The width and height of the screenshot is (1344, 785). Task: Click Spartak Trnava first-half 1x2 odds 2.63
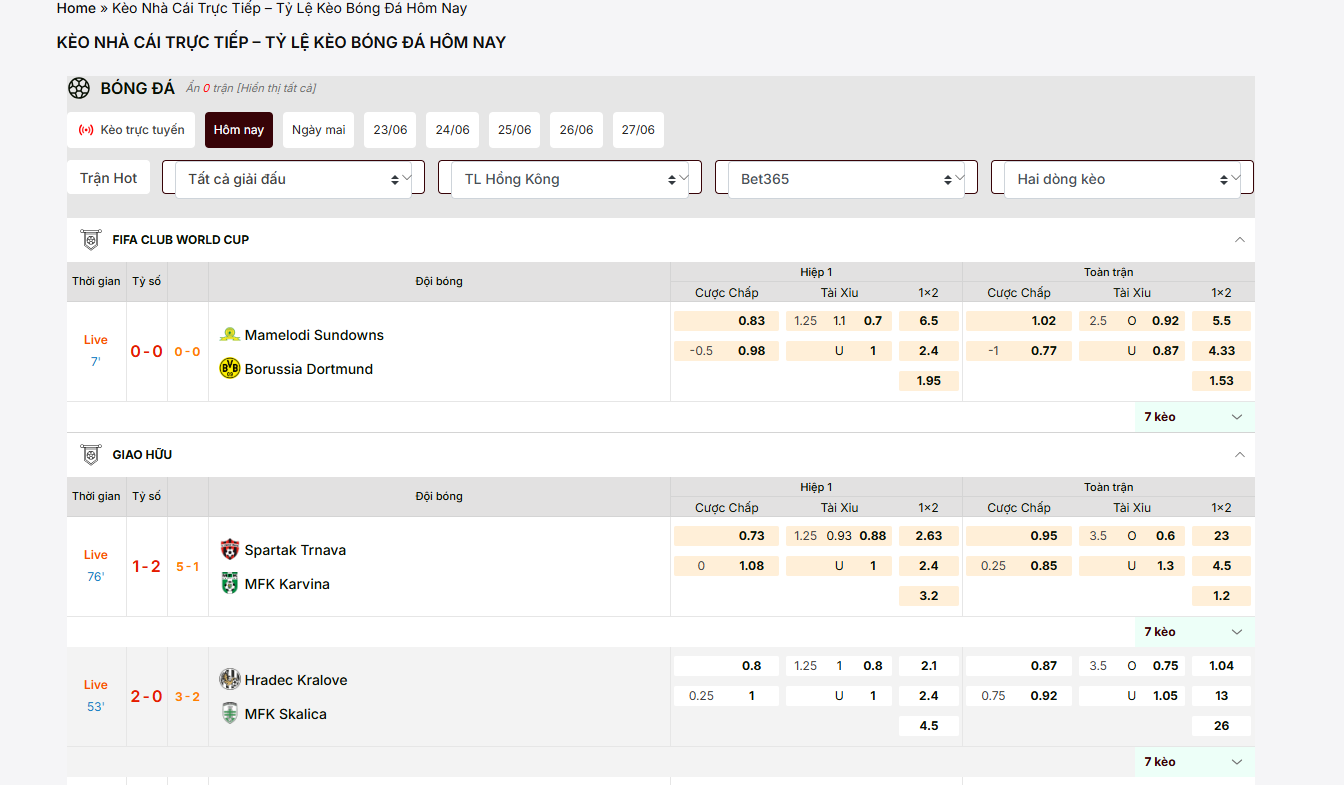(929, 536)
